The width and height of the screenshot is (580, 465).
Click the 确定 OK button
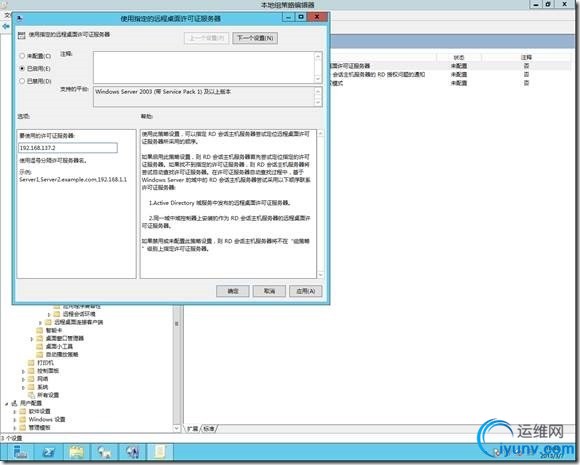[x=233, y=291]
